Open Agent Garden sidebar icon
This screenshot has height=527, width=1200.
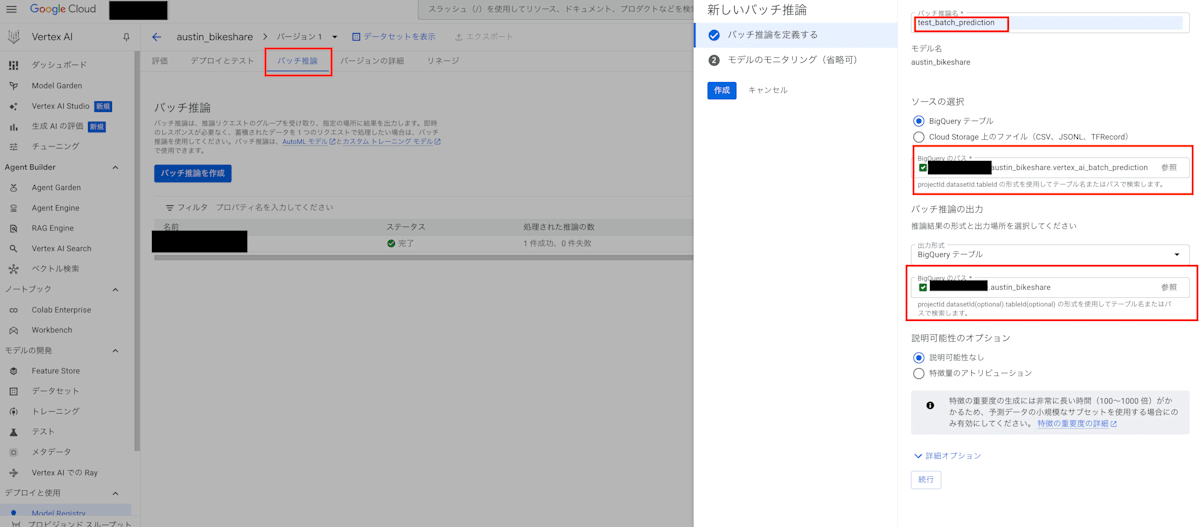pos(13,188)
